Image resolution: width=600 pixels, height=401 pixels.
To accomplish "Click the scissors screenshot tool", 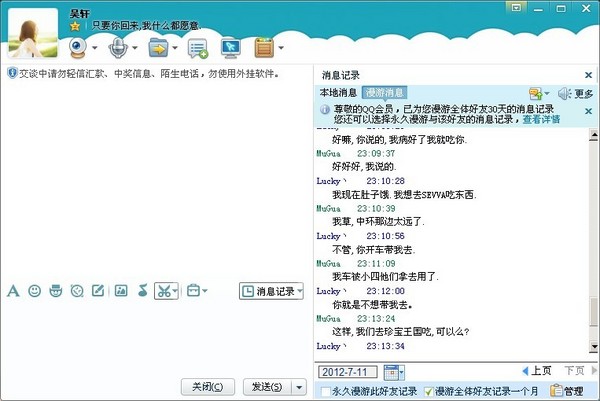I will (x=163, y=291).
